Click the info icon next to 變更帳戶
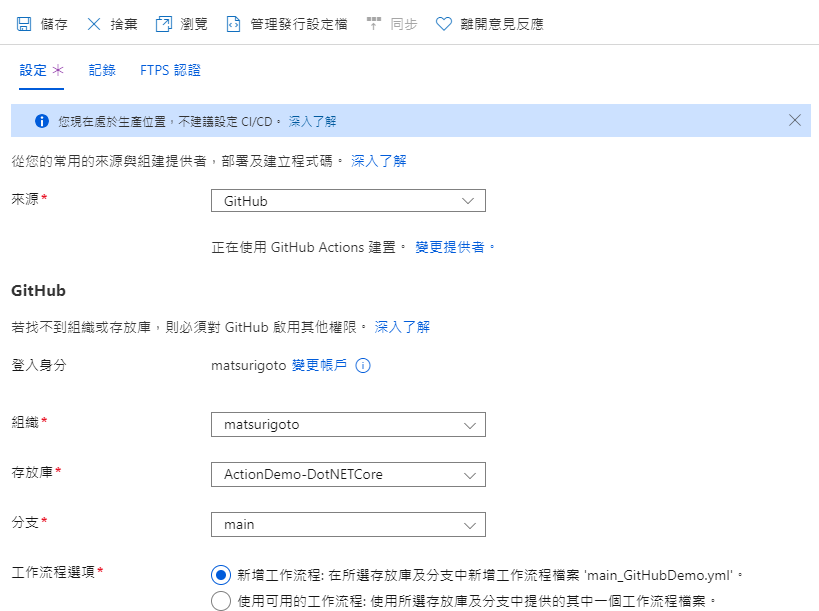This screenshot has height=611, width=819. coord(362,366)
